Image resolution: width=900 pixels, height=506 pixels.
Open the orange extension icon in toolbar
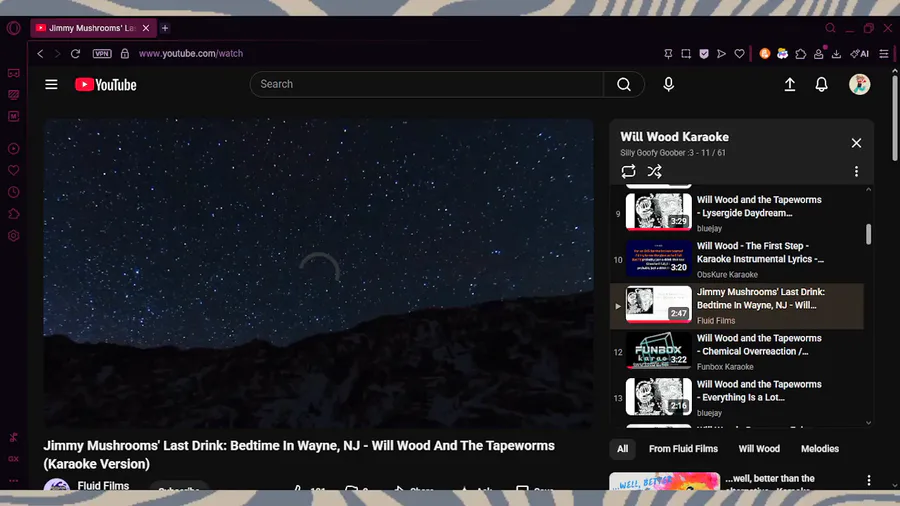pos(765,53)
